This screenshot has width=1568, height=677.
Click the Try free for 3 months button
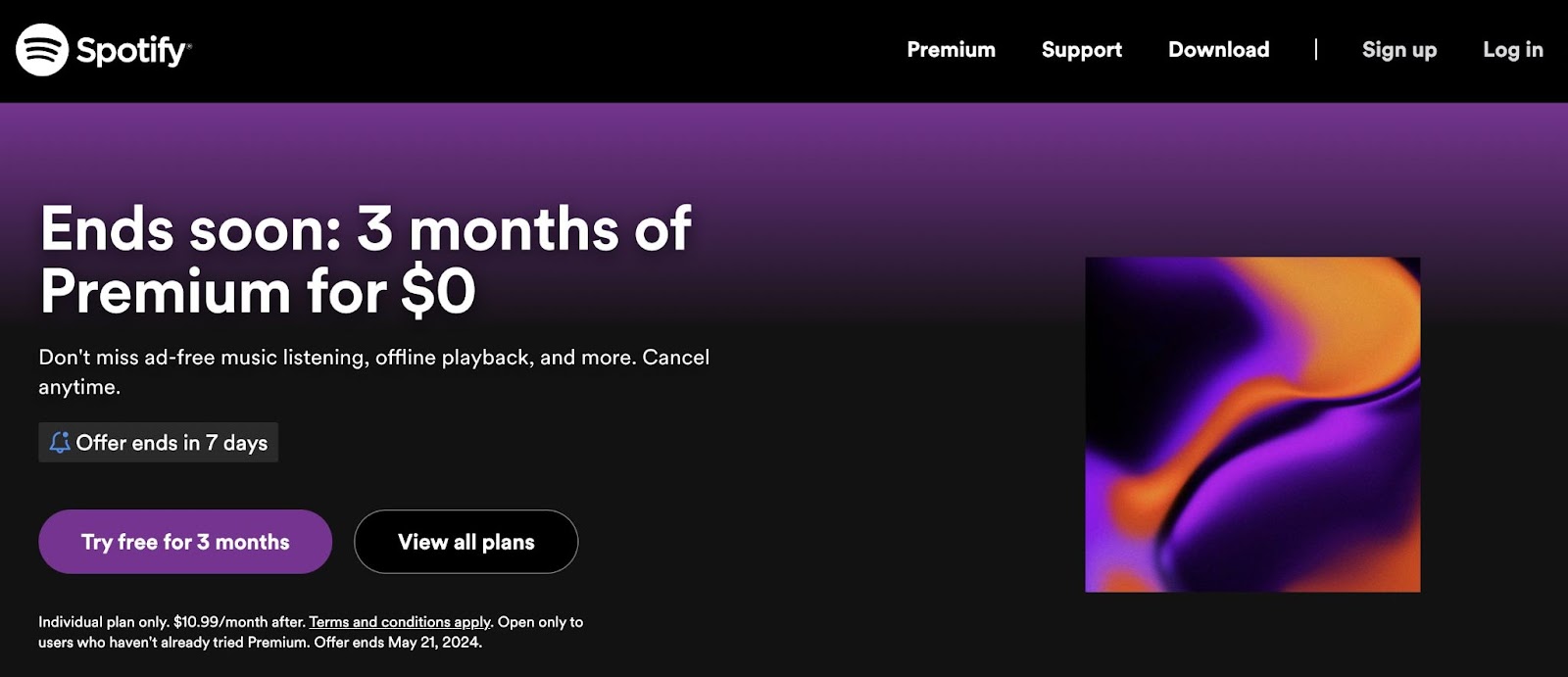185,542
